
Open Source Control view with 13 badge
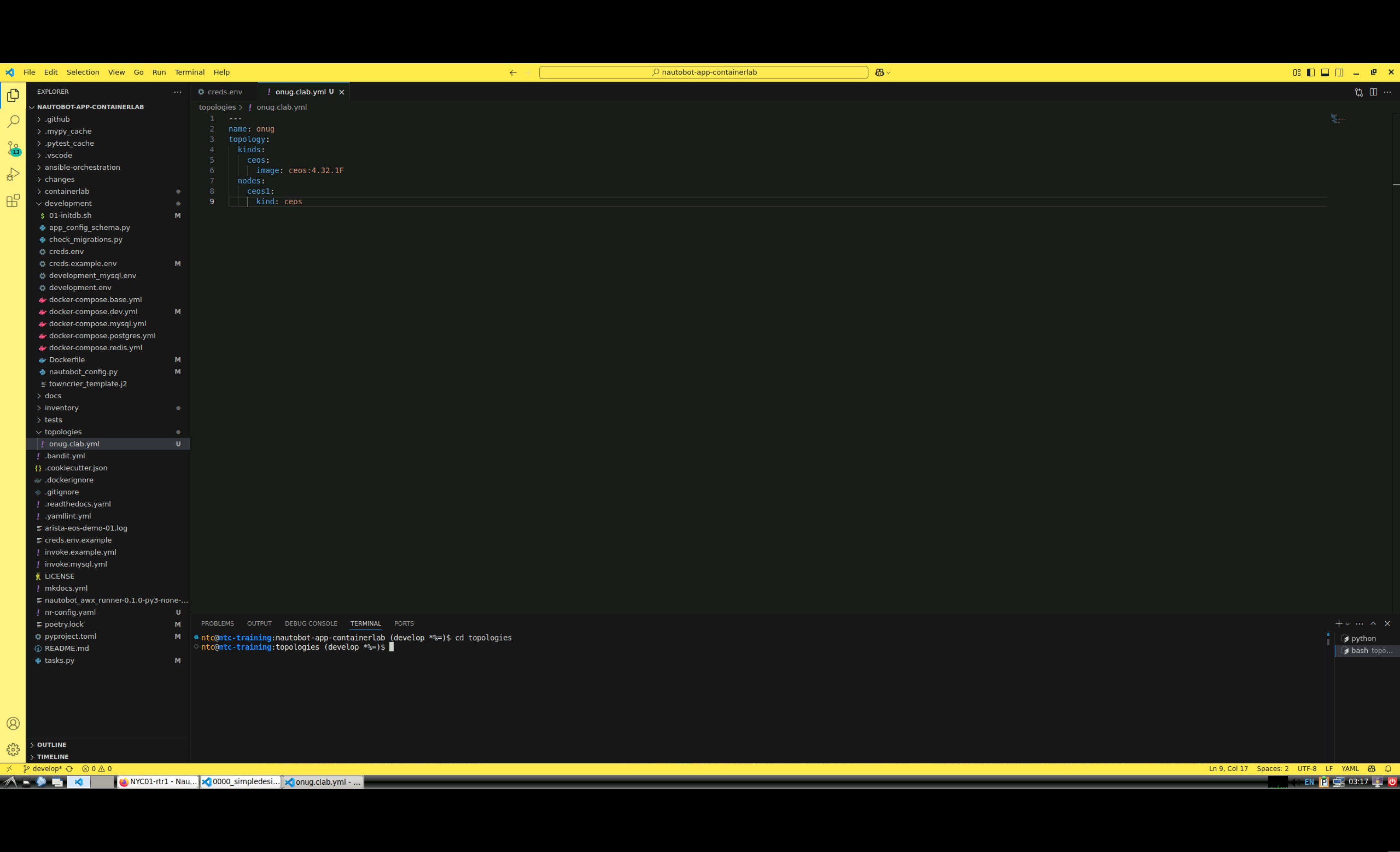13,148
